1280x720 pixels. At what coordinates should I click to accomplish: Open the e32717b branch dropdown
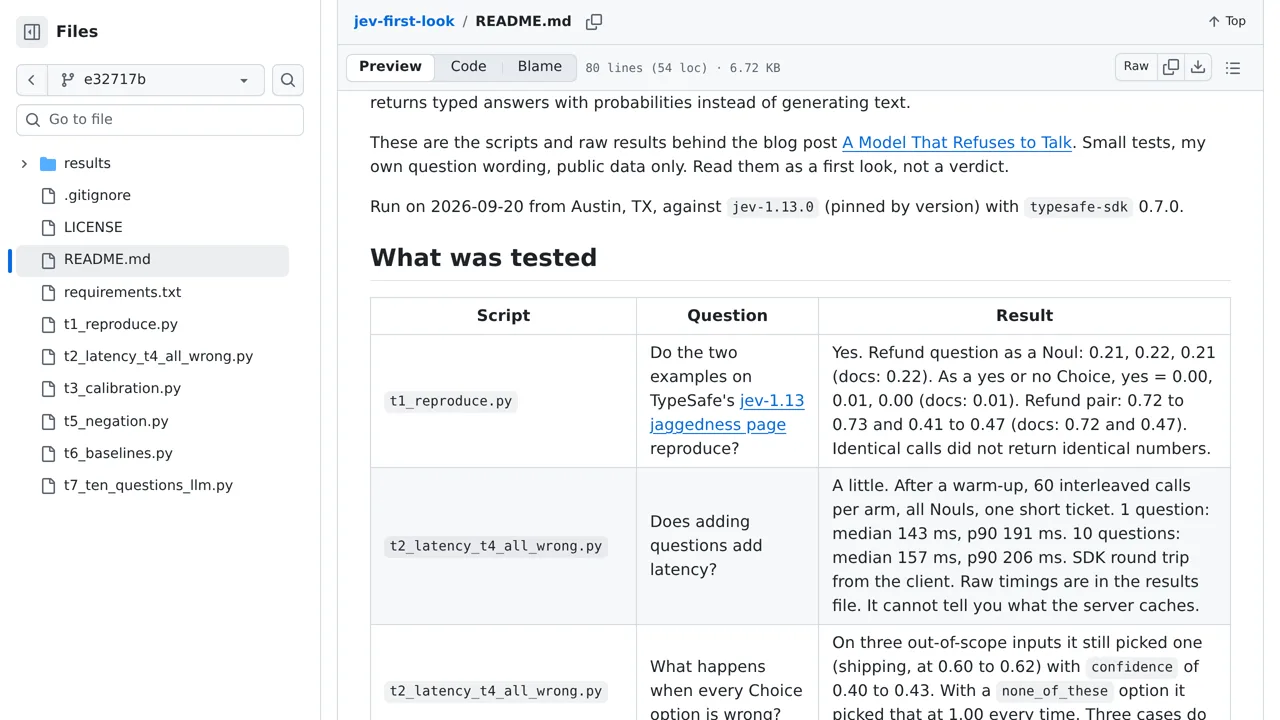tap(155, 80)
